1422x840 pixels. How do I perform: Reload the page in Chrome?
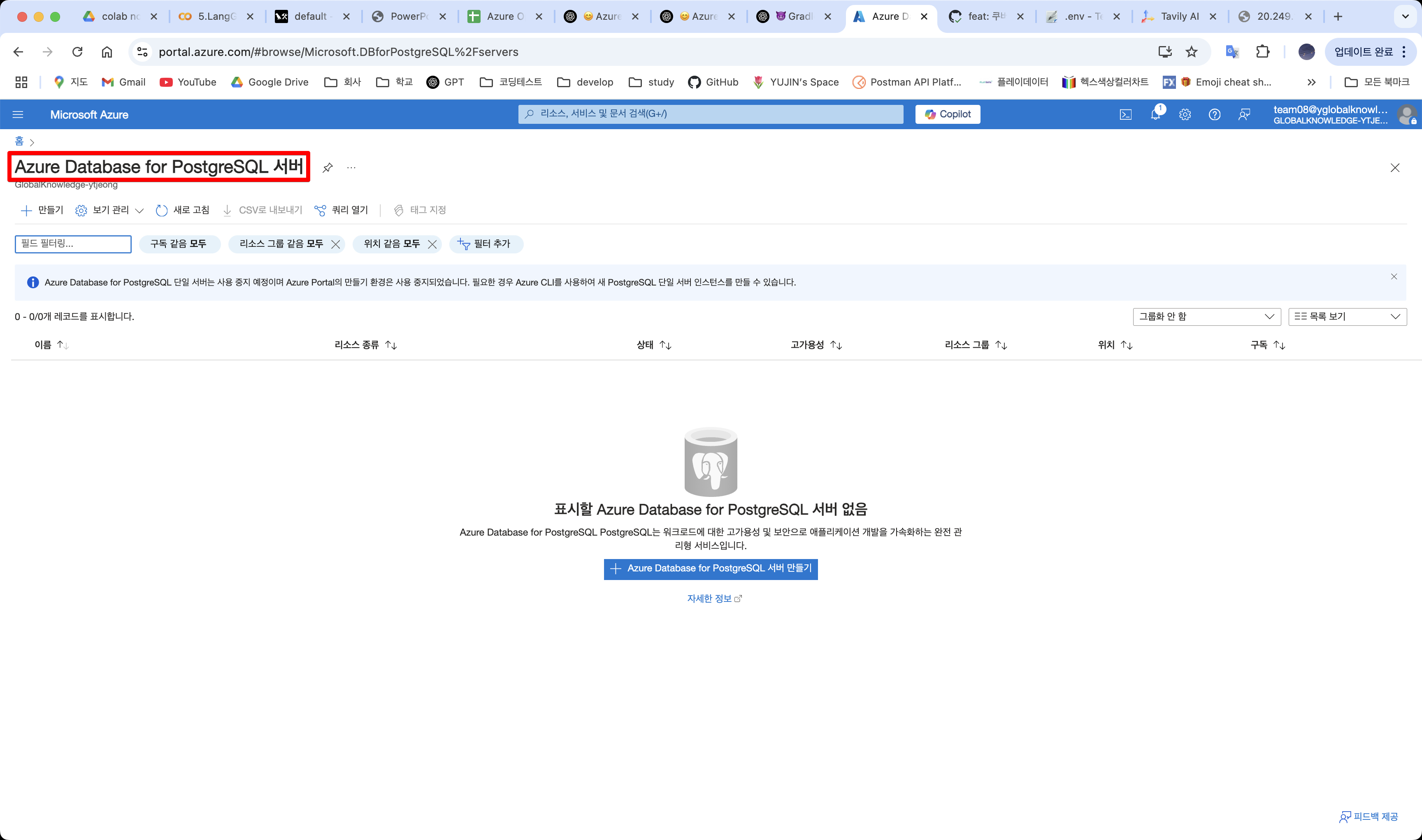pyautogui.click(x=77, y=52)
